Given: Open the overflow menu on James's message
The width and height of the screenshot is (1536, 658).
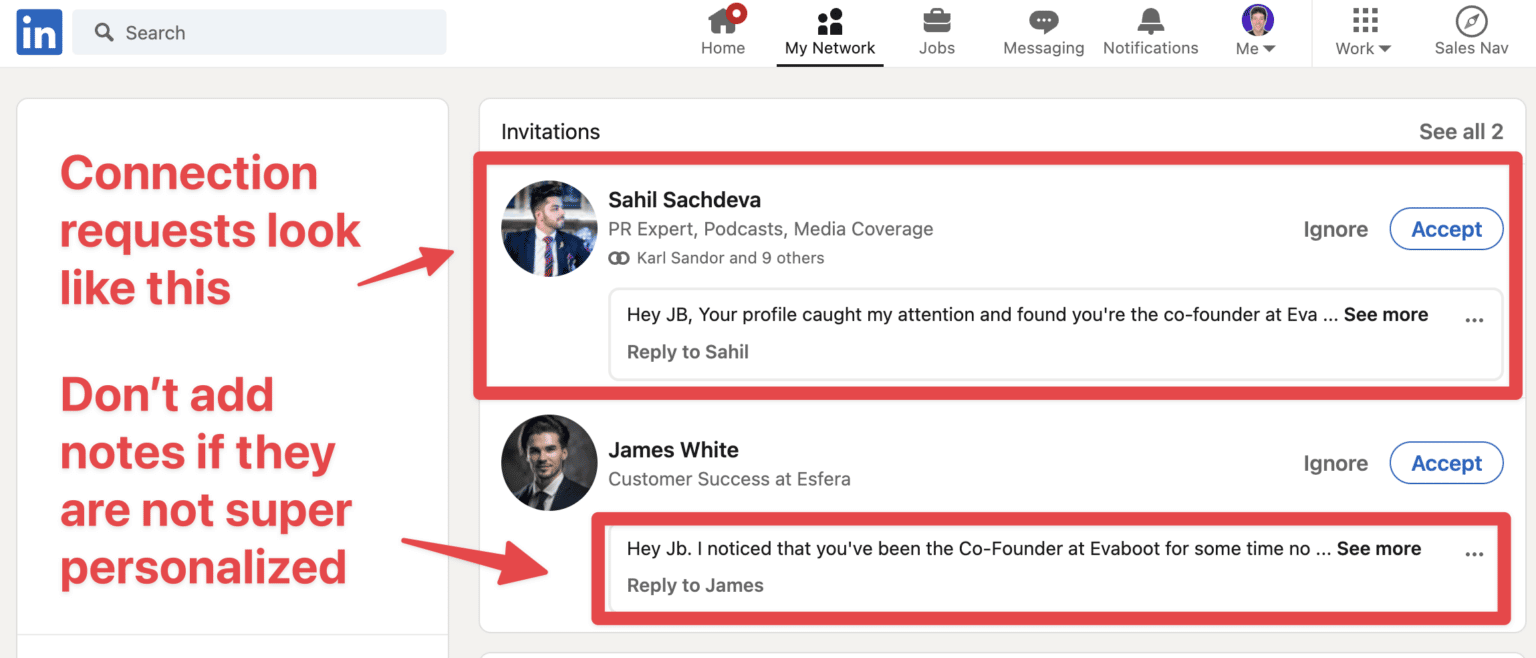Looking at the screenshot, I should tap(1474, 552).
